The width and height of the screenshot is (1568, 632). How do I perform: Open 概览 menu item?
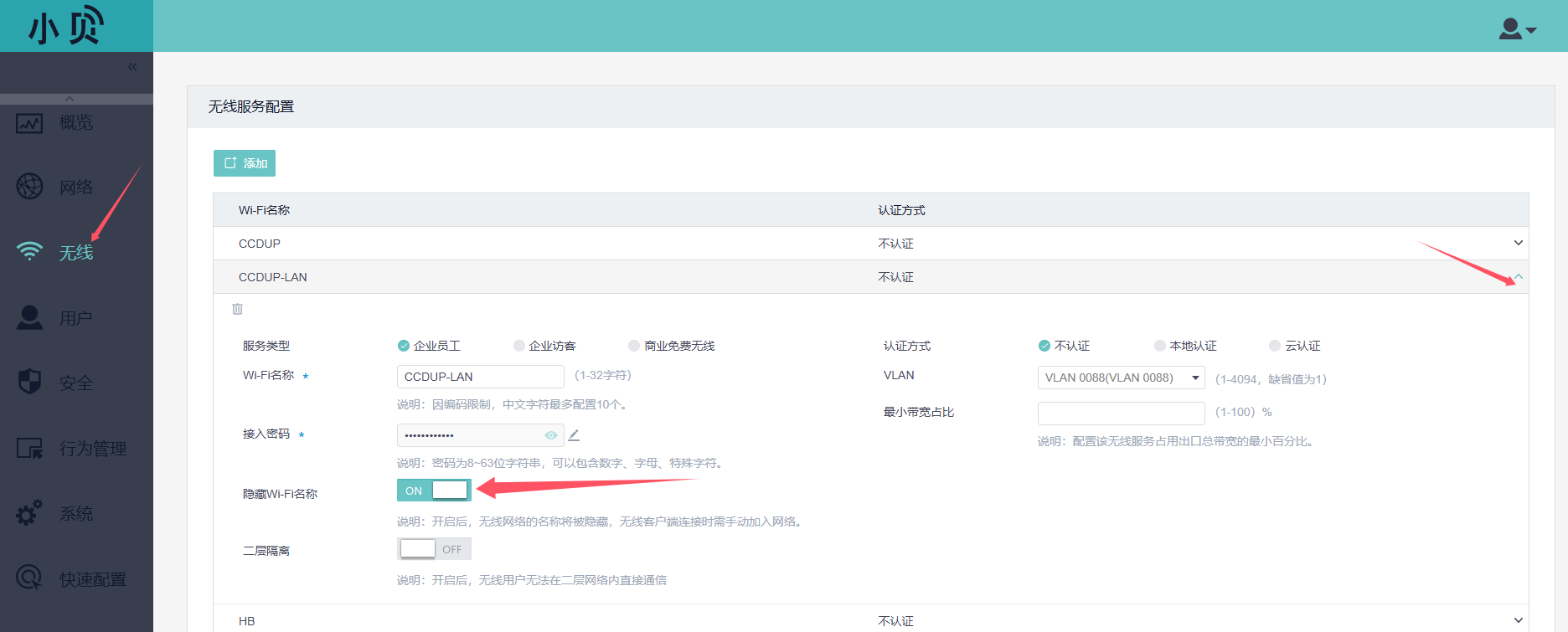[x=76, y=123]
